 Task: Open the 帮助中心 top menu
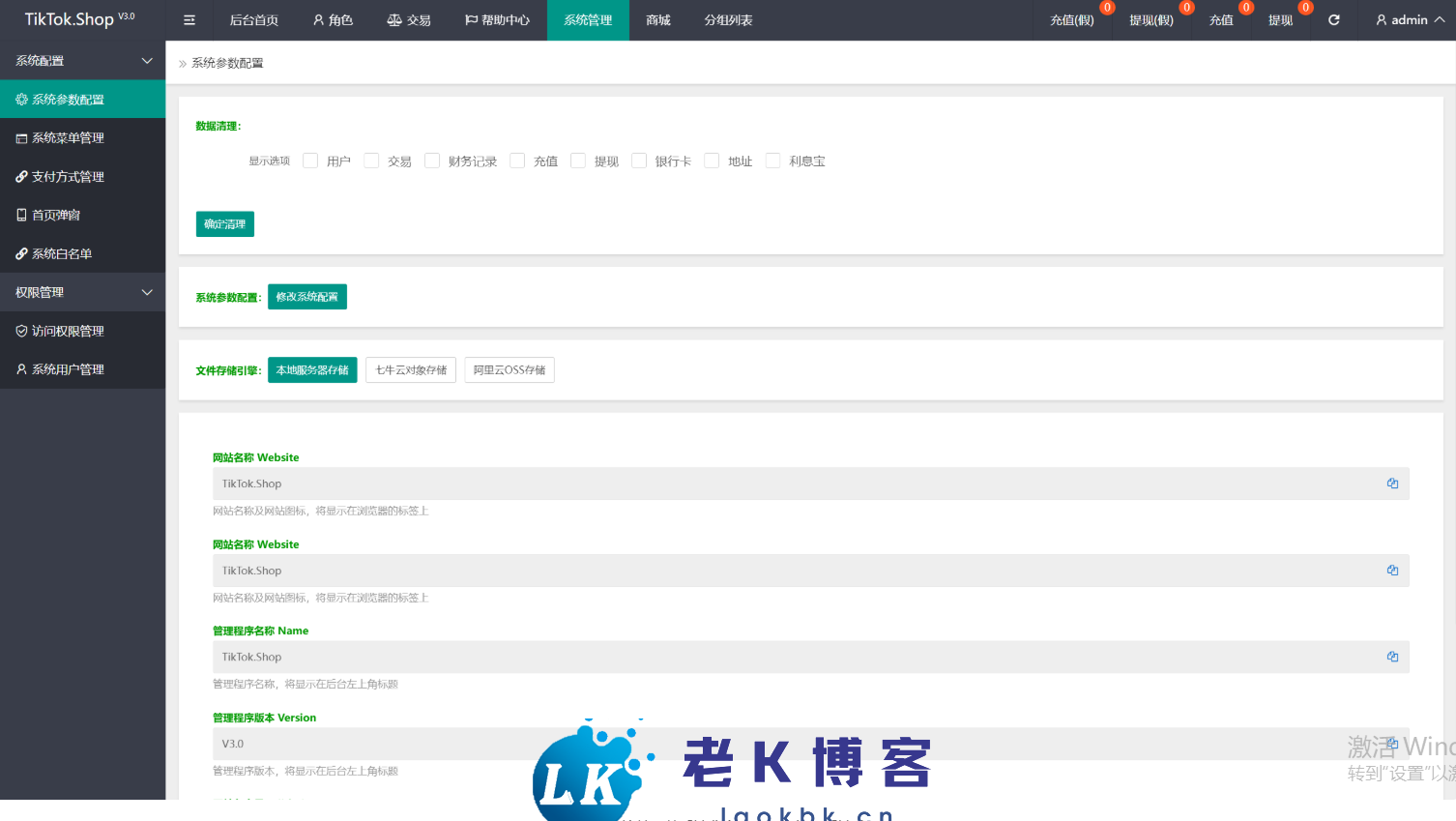[x=498, y=20]
